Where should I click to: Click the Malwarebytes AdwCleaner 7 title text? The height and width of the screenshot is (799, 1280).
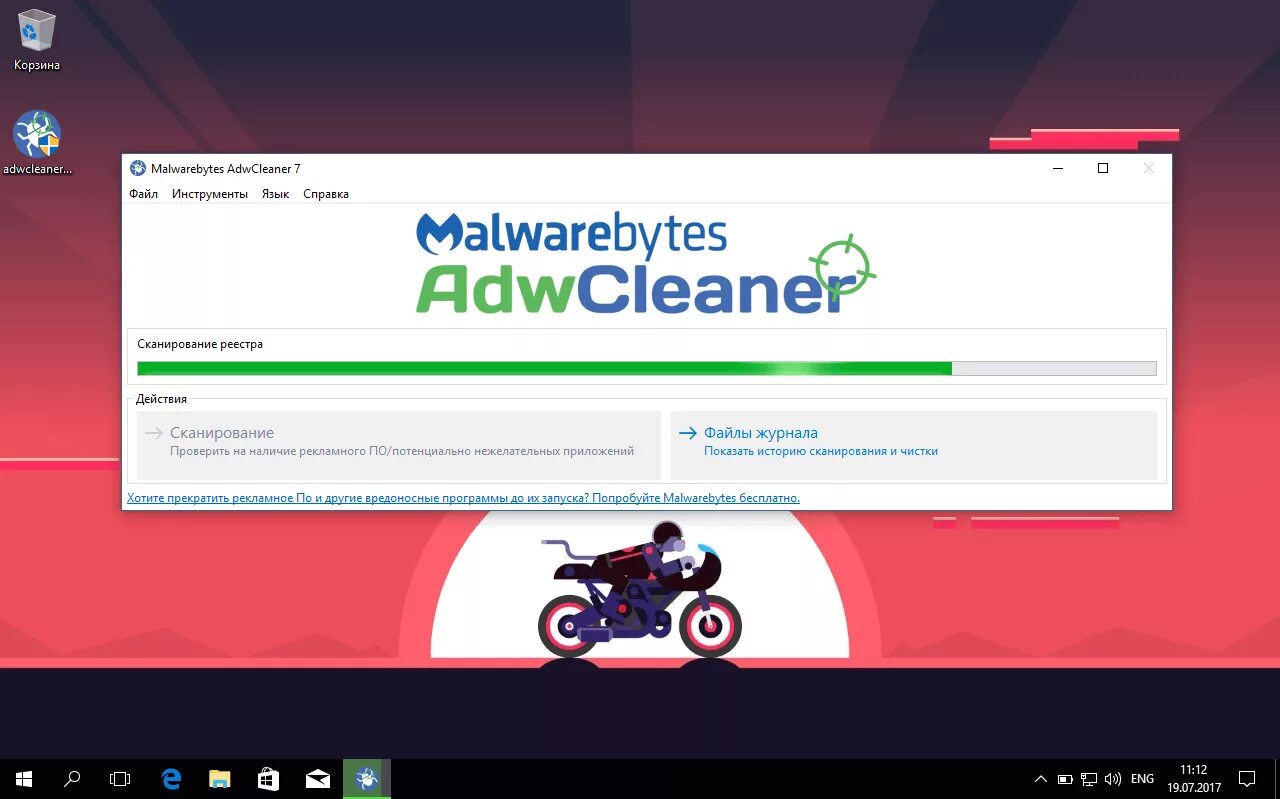pyautogui.click(x=226, y=168)
